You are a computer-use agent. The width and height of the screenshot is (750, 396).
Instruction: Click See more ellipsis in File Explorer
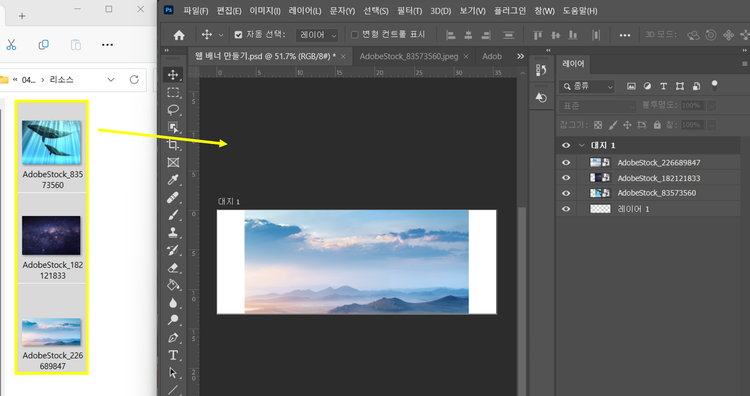pyautogui.click(x=108, y=44)
